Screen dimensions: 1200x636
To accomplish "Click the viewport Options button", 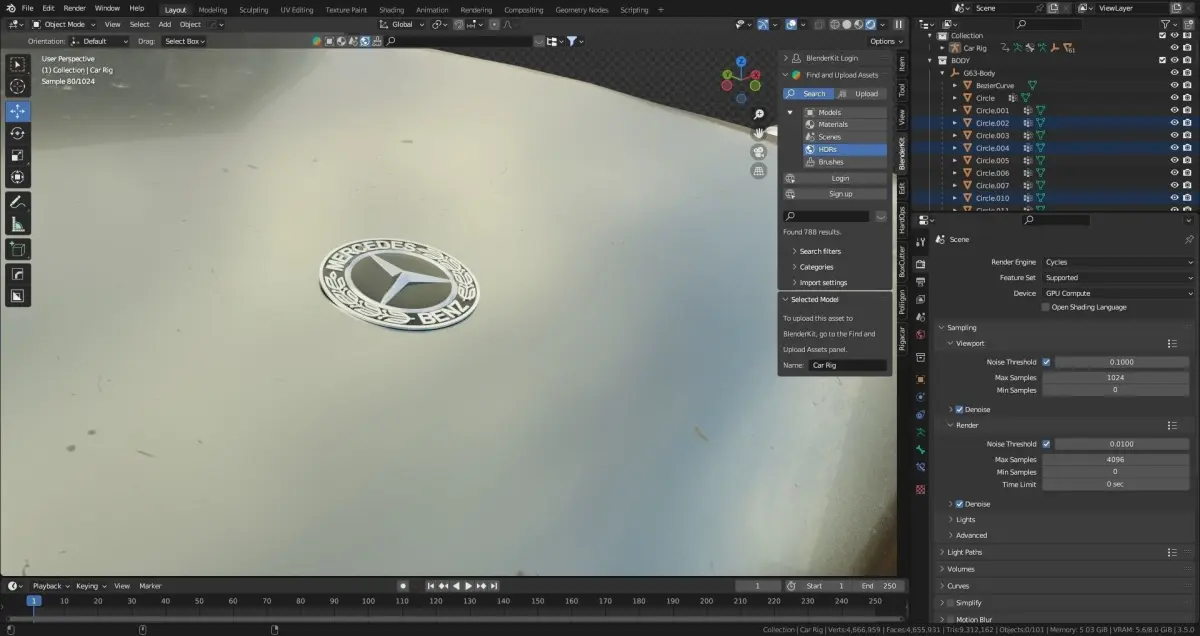I will coord(885,41).
